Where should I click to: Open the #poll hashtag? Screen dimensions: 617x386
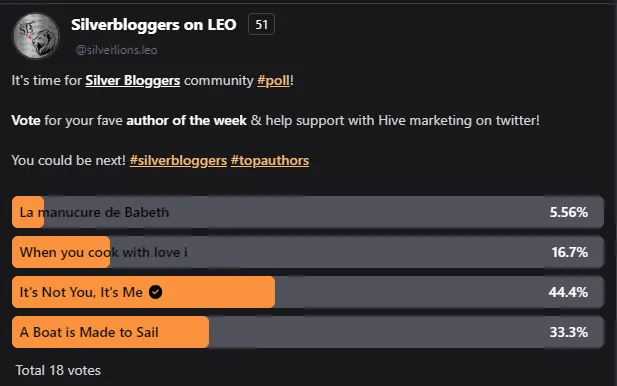point(273,80)
